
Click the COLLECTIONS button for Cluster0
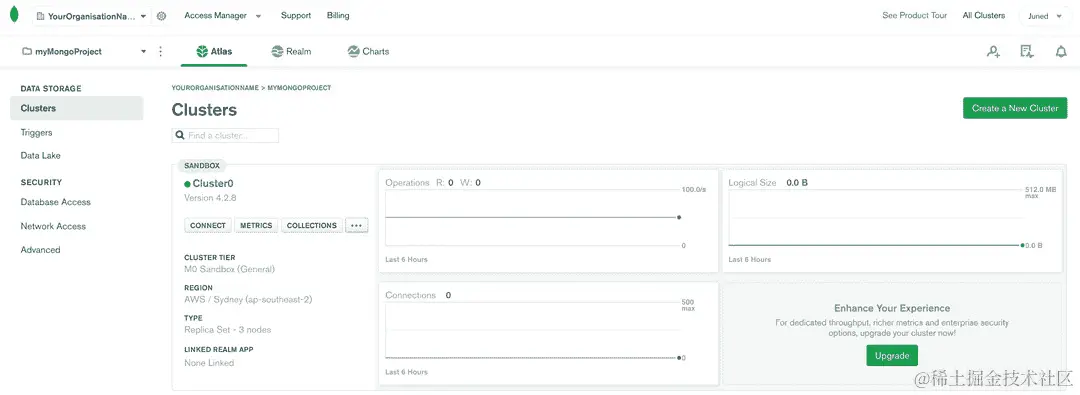tap(311, 225)
